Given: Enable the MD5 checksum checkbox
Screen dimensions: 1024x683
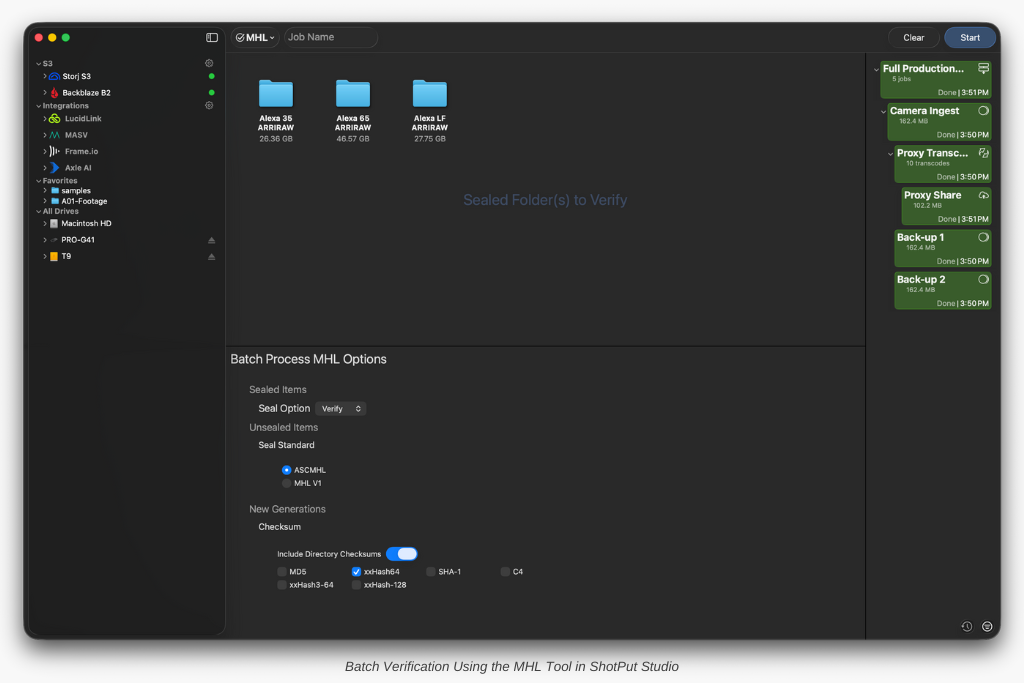Looking at the screenshot, I should click(282, 572).
